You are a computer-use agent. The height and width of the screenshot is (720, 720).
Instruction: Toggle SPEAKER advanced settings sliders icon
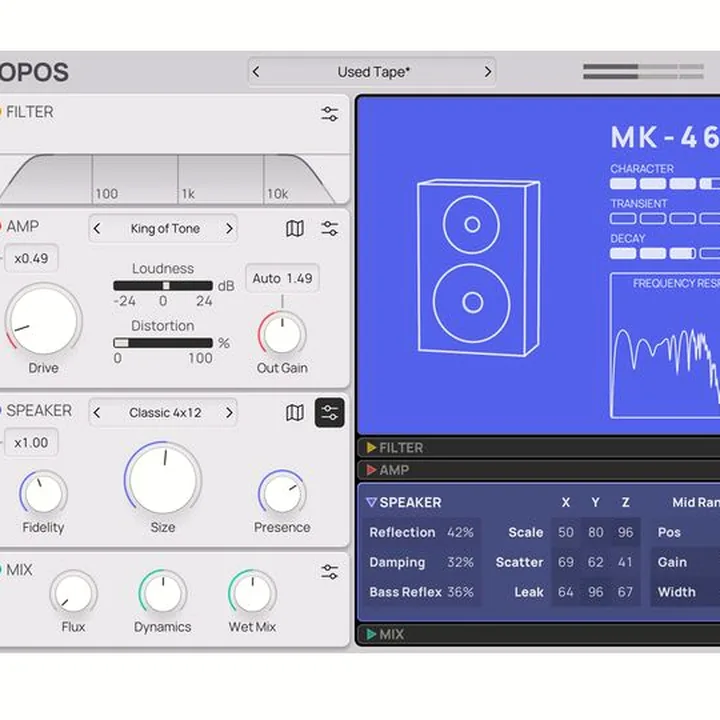click(330, 412)
